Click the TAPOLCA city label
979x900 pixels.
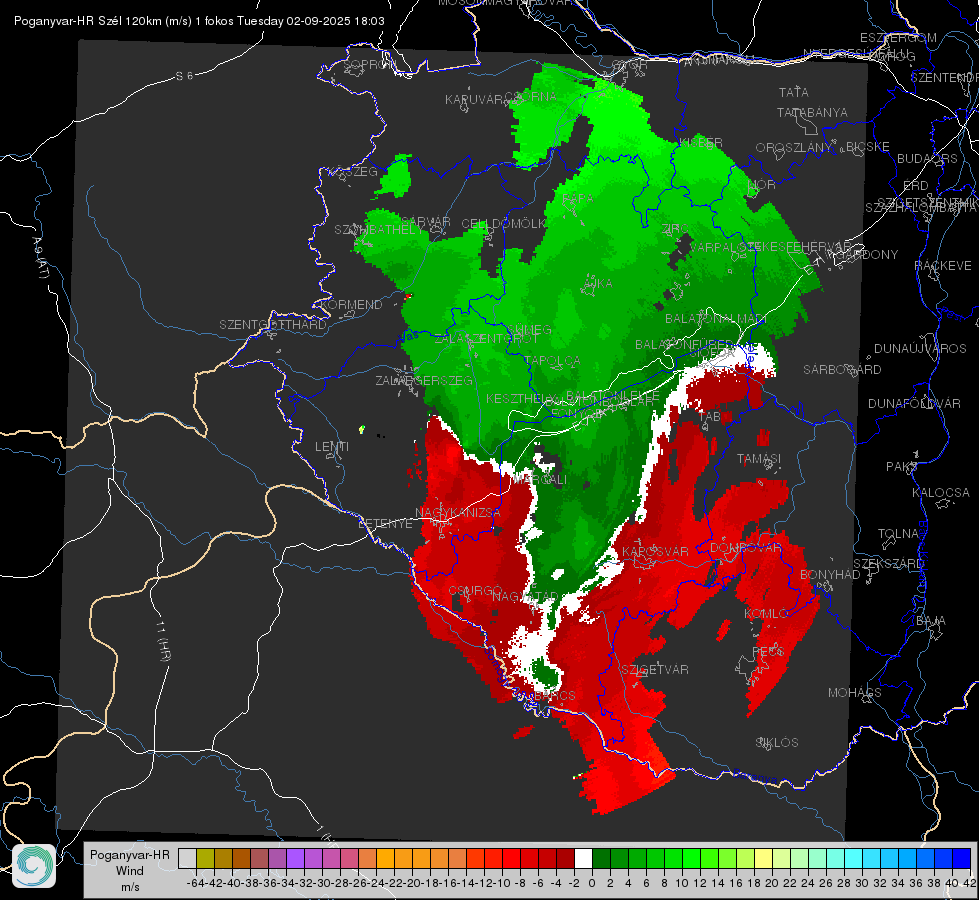coord(552,360)
